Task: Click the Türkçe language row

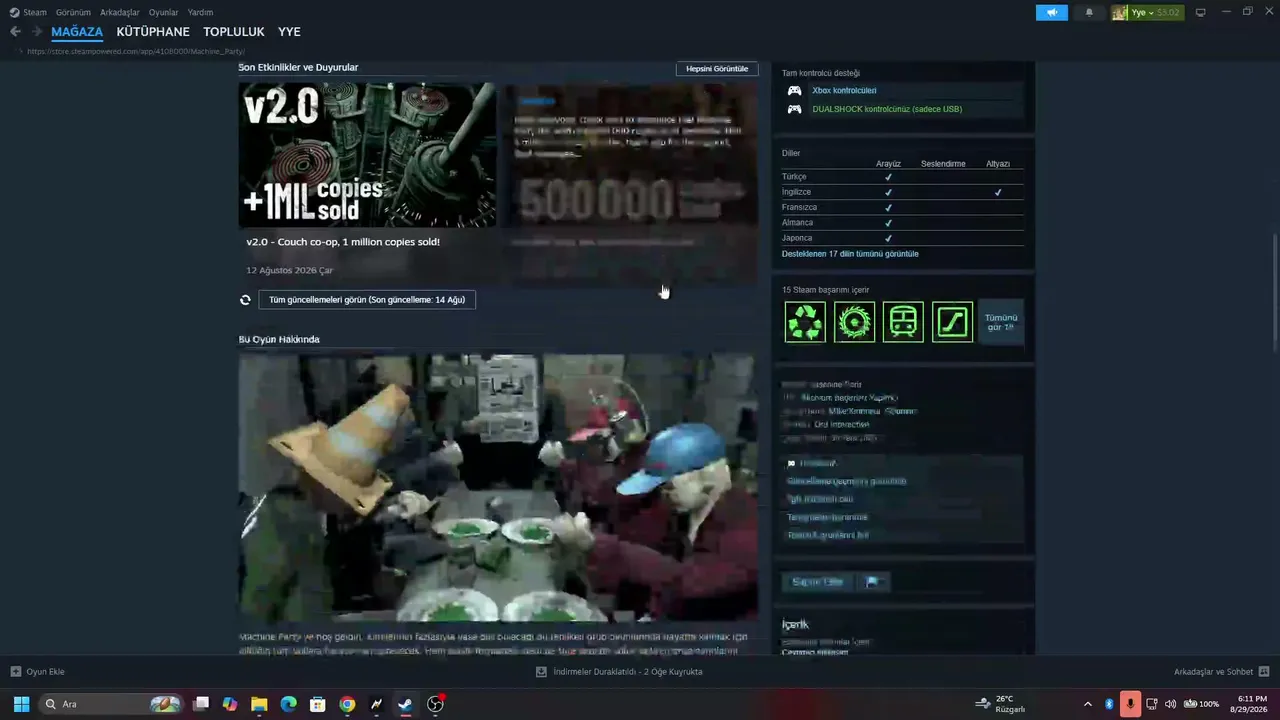Action: tap(903, 177)
